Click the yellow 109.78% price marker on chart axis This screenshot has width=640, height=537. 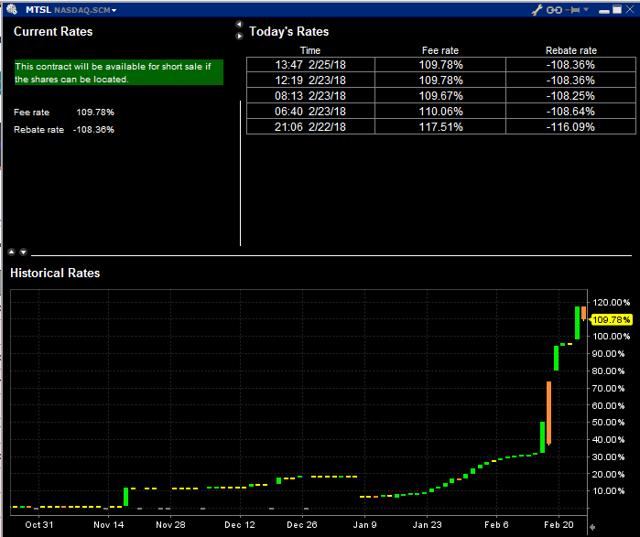(x=611, y=320)
